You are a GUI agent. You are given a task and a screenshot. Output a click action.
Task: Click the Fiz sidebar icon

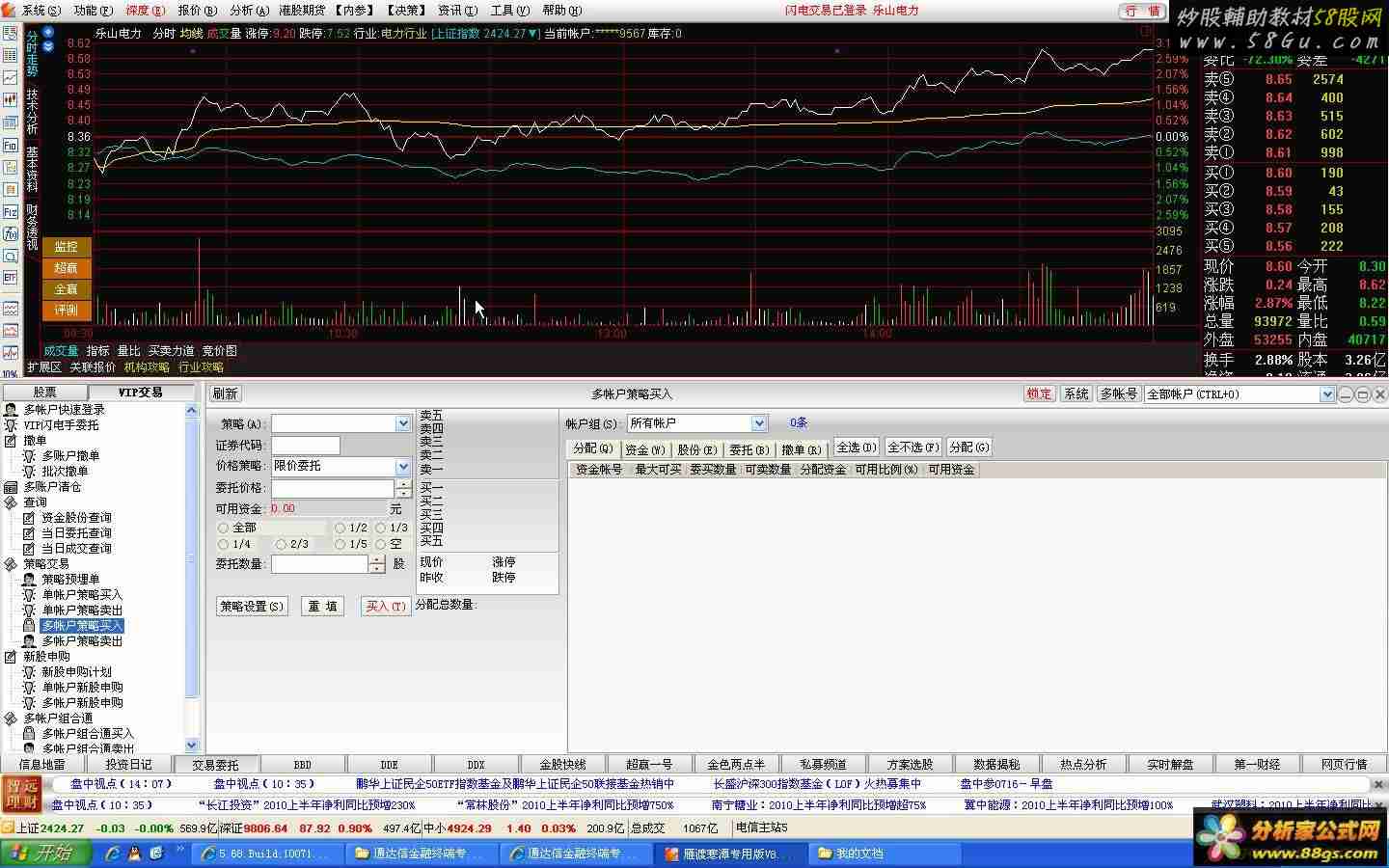point(10,211)
